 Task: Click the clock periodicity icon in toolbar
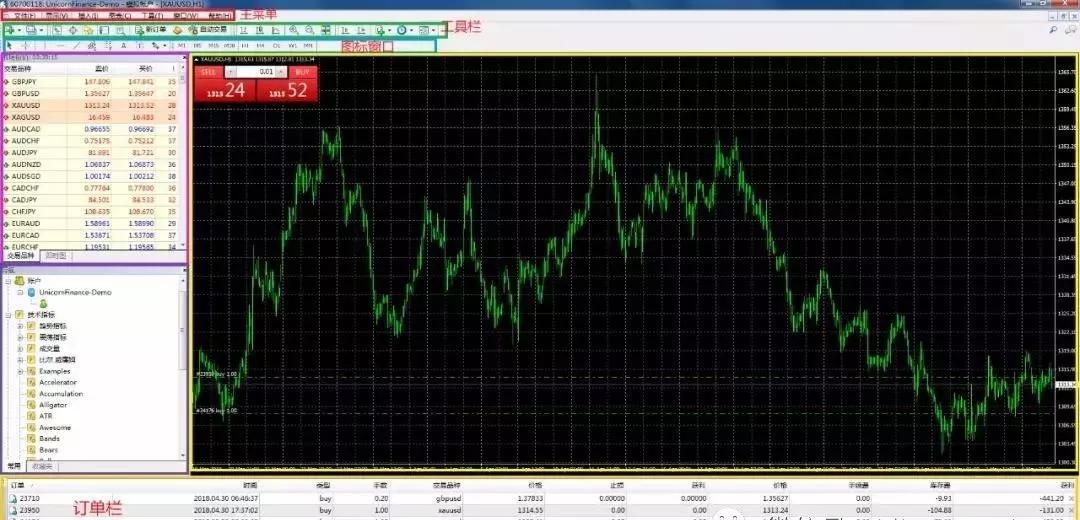click(x=401, y=31)
